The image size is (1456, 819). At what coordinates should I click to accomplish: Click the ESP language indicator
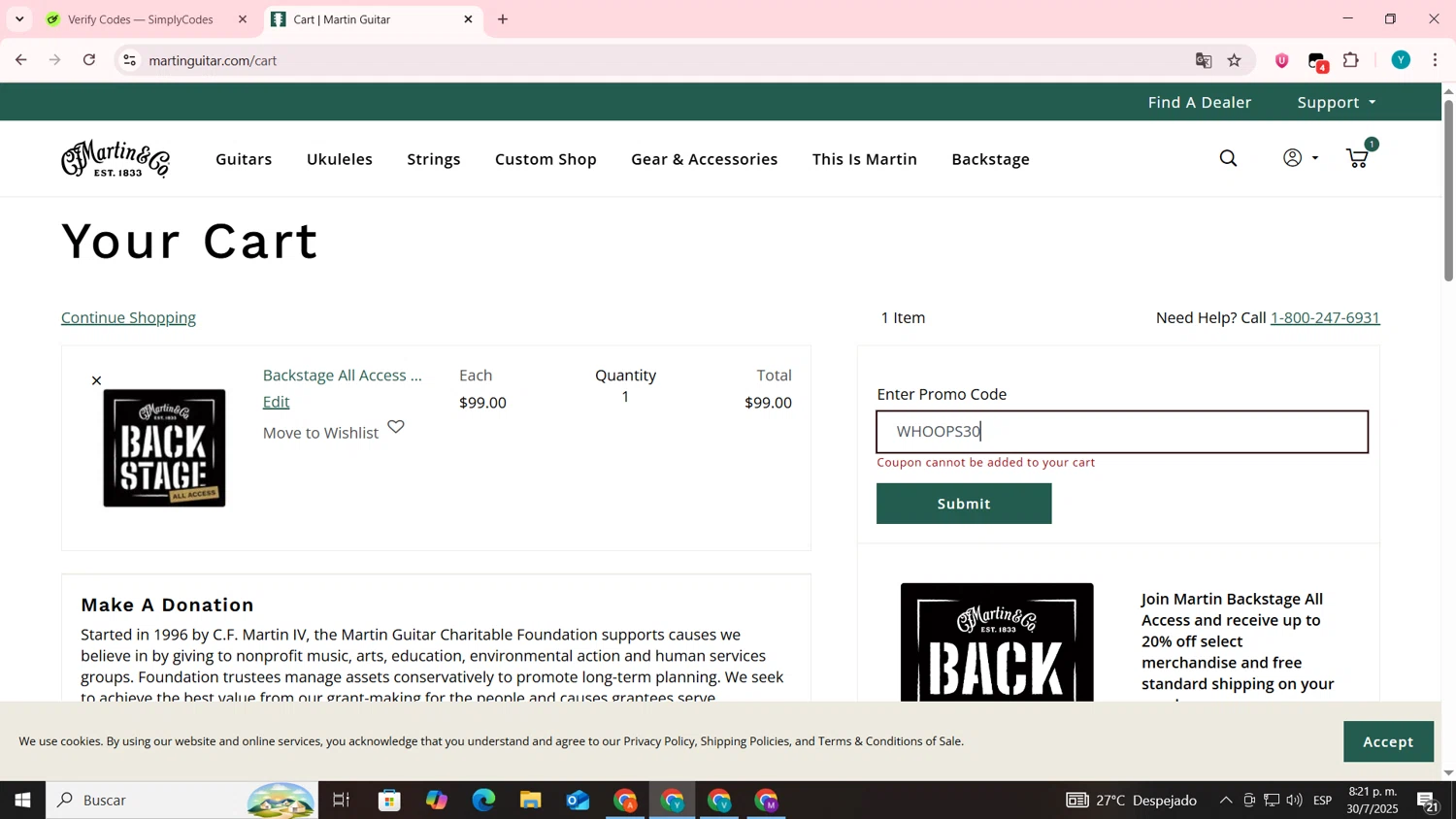click(1323, 801)
